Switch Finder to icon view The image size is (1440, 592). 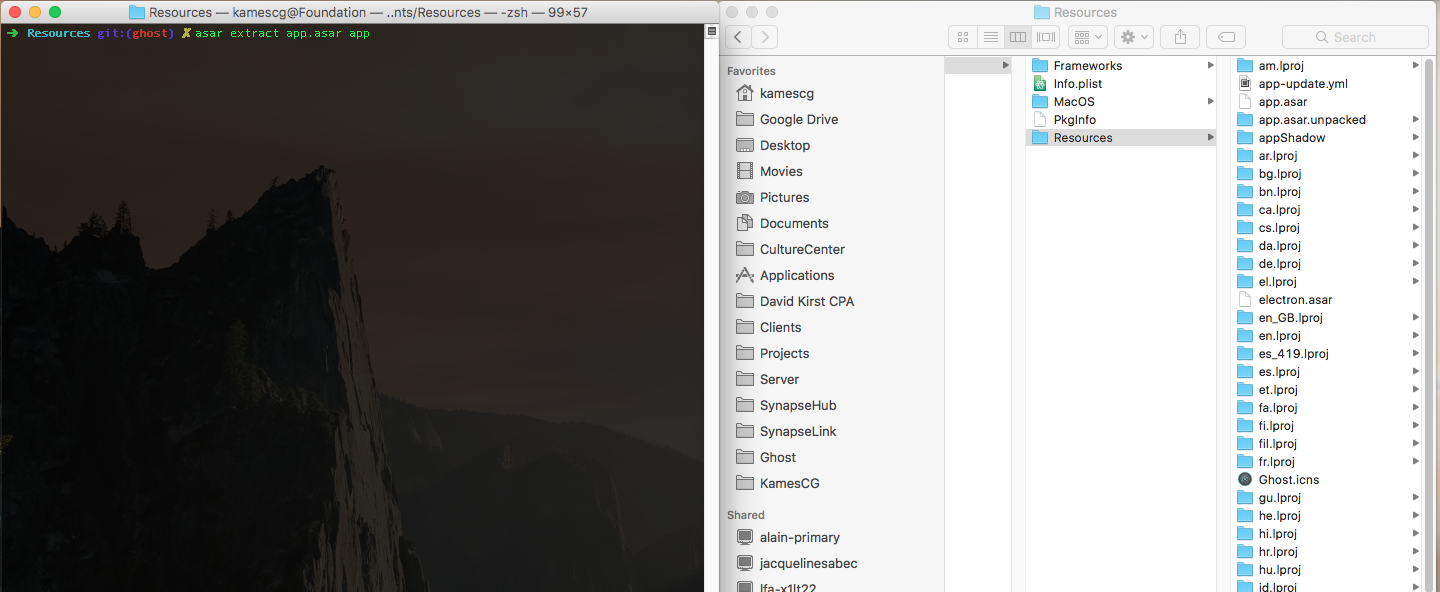coord(963,37)
